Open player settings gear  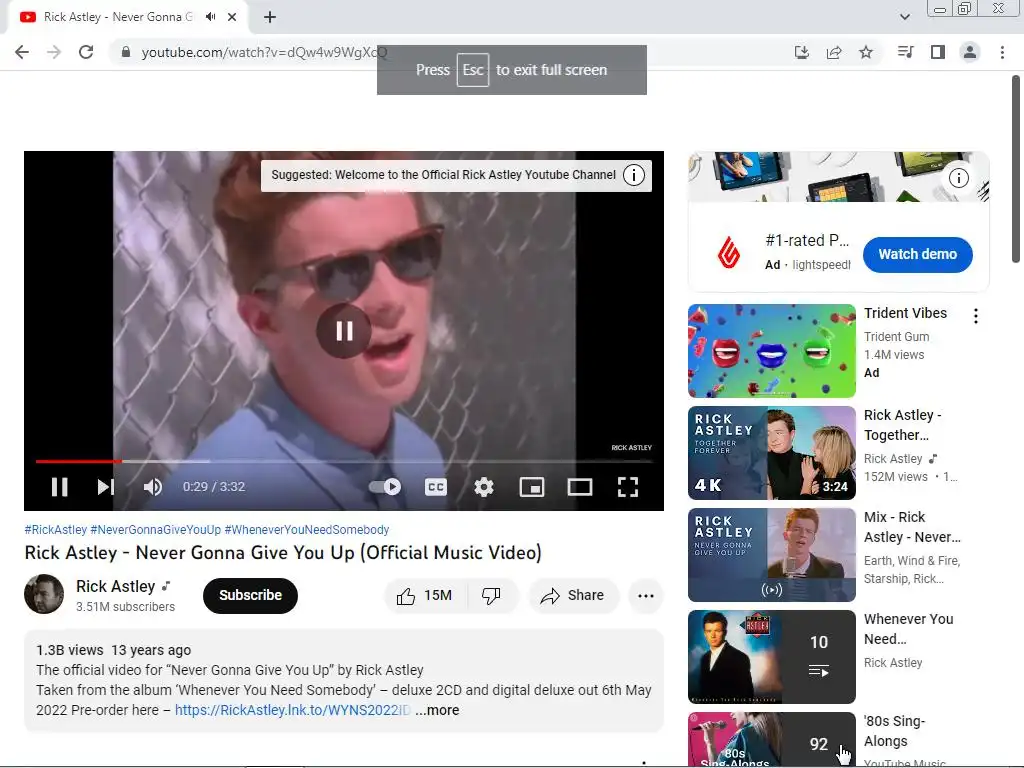pos(484,487)
